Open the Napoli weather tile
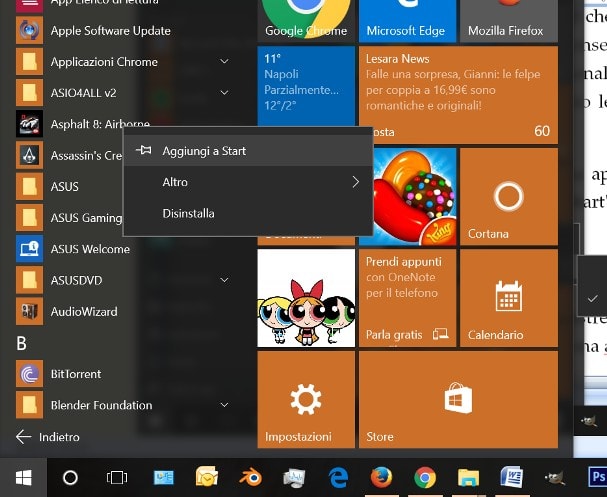This screenshot has height=497, width=607. pyautogui.click(x=306, y=86)
